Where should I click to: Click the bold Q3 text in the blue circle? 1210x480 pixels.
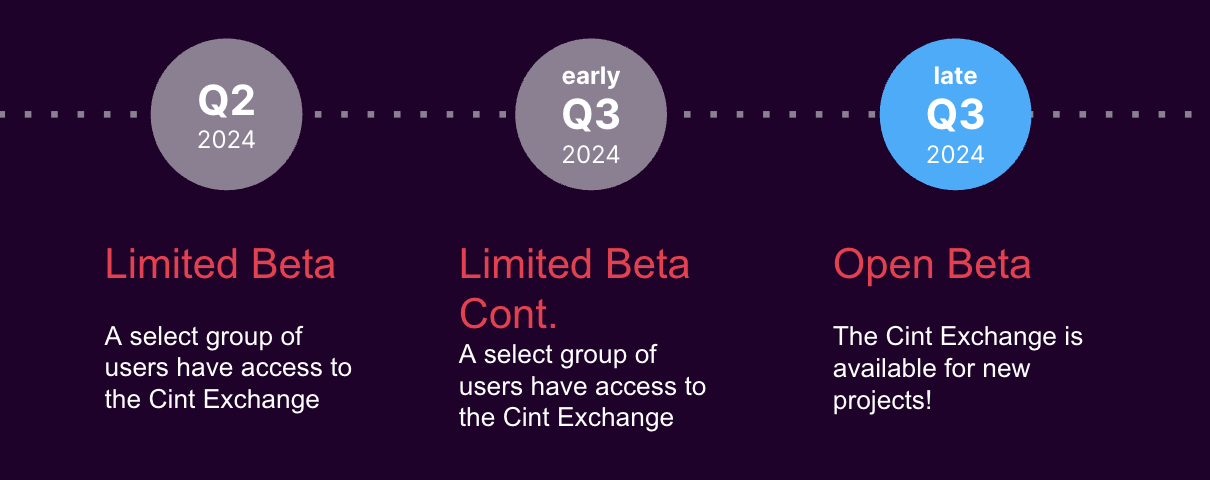[x=955, y=115]
